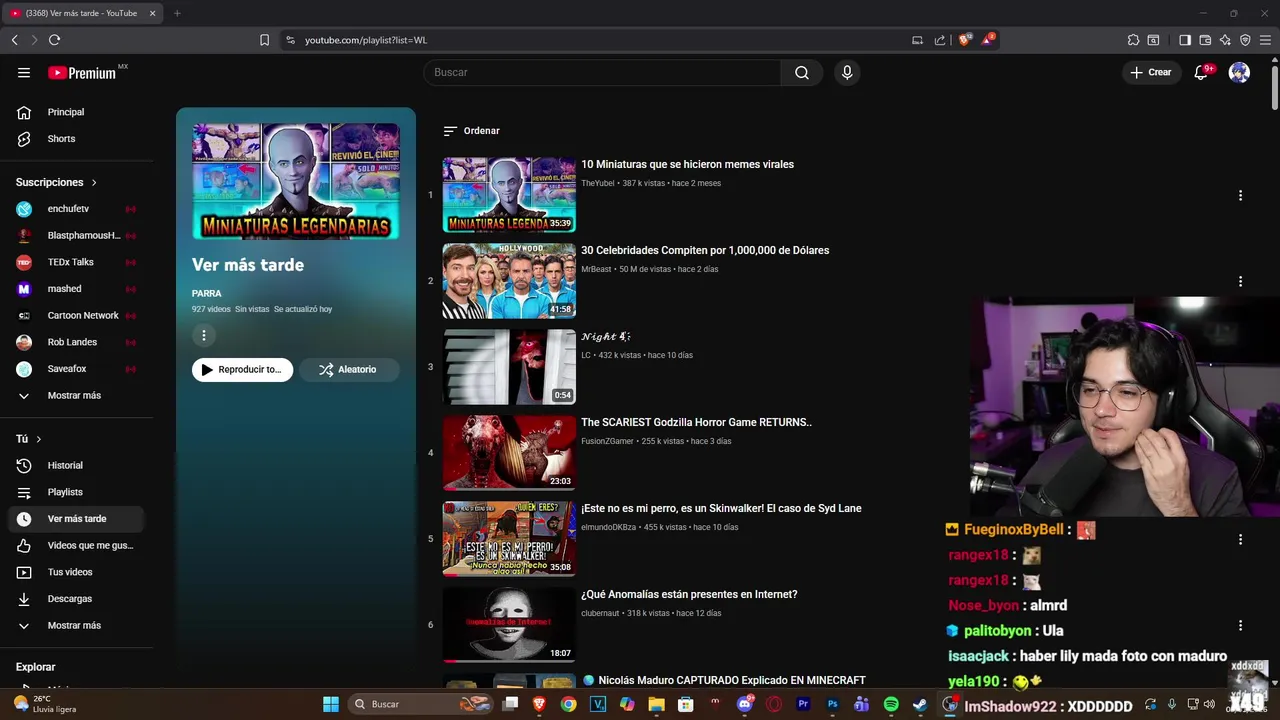Focus the YouTube Buscar search field

[x=602, y=72]
